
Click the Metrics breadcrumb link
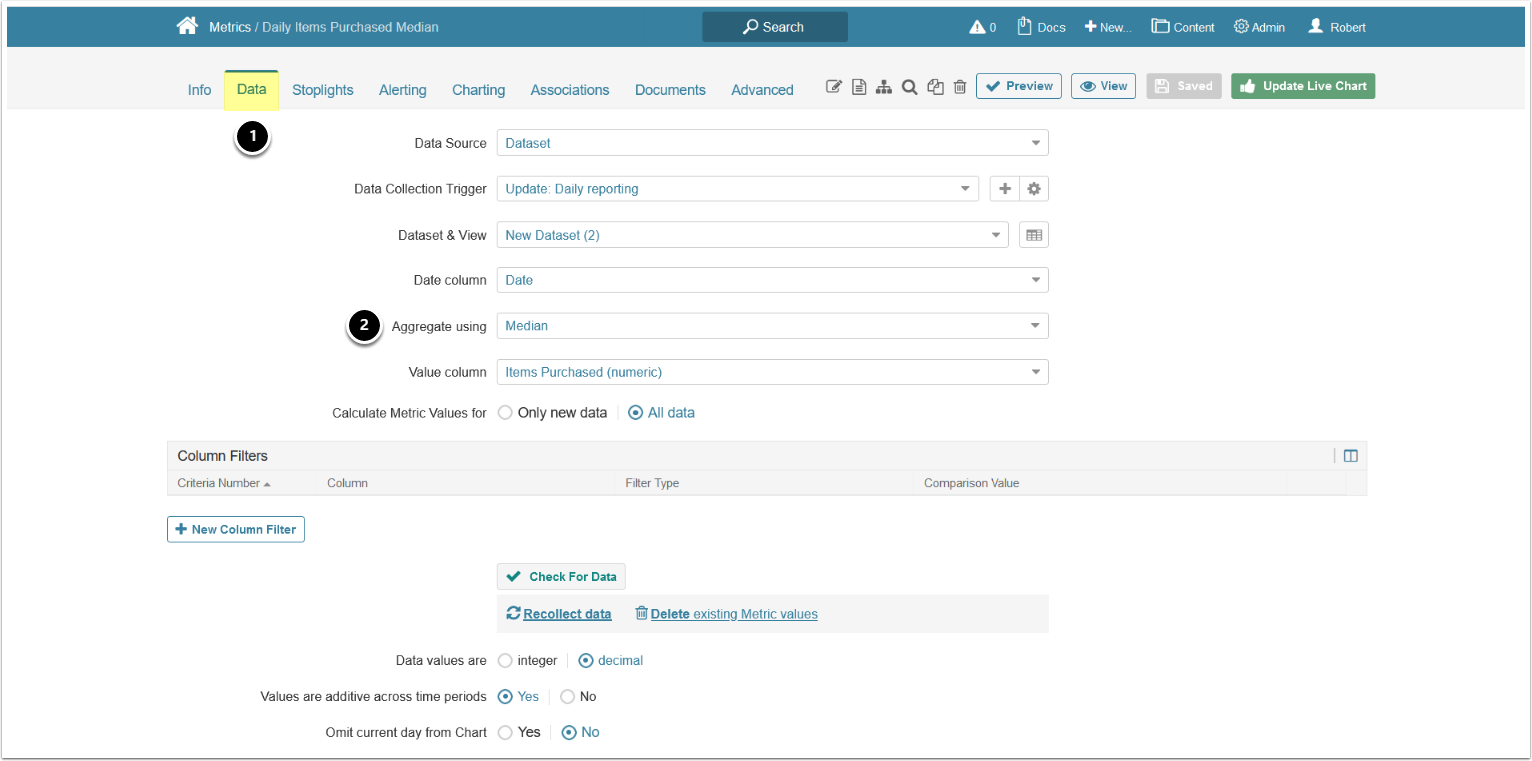[230, 27]
